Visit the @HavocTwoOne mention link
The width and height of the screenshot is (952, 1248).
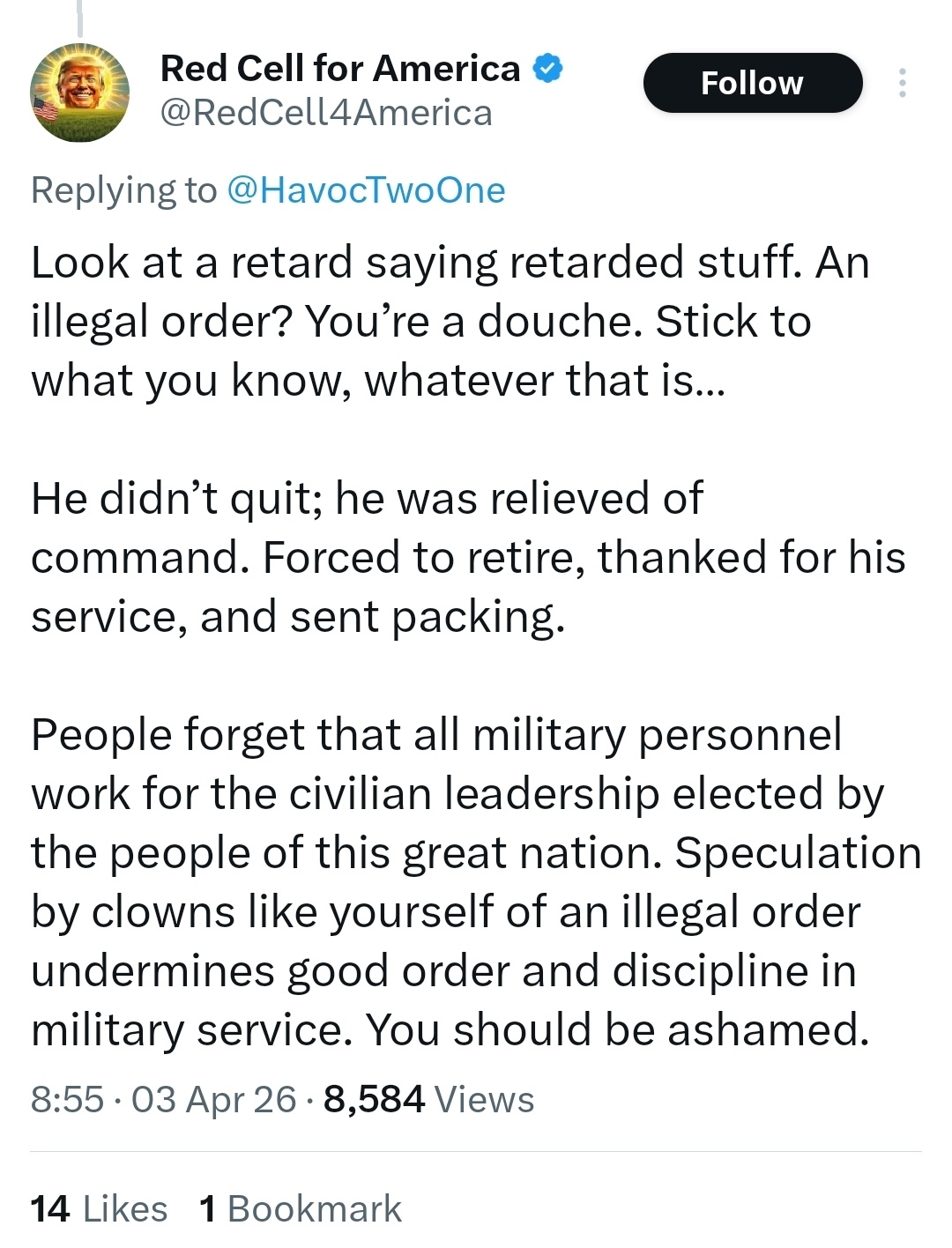coord(366,190)
